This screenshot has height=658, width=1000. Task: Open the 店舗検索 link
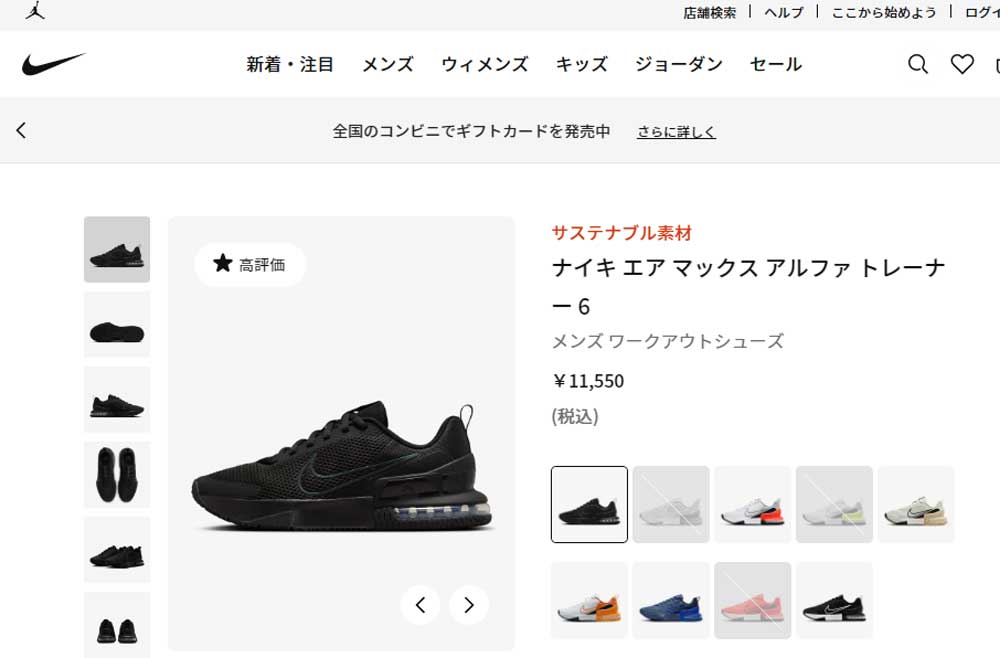710,13
